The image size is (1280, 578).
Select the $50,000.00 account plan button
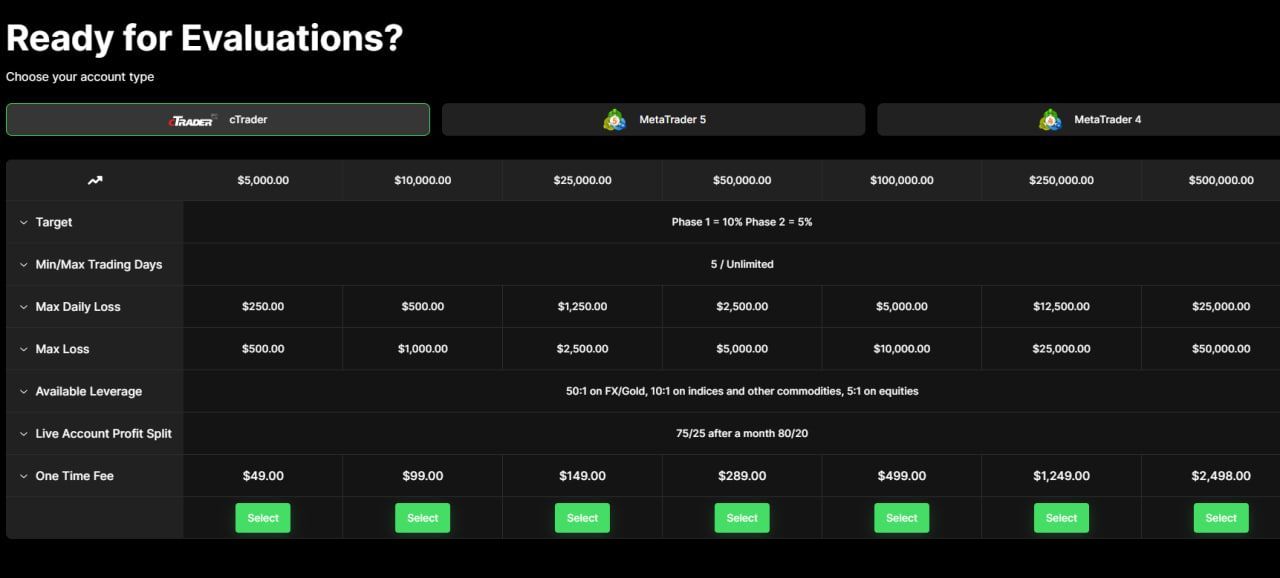742,518
